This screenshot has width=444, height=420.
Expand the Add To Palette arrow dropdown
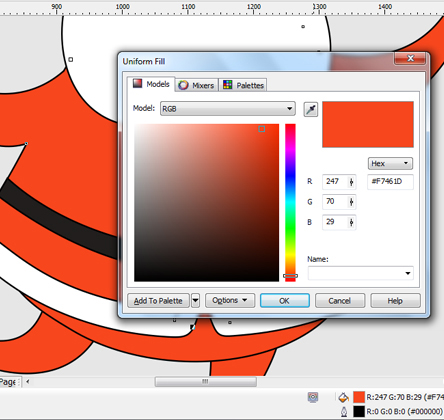click(x=195, y=301)
